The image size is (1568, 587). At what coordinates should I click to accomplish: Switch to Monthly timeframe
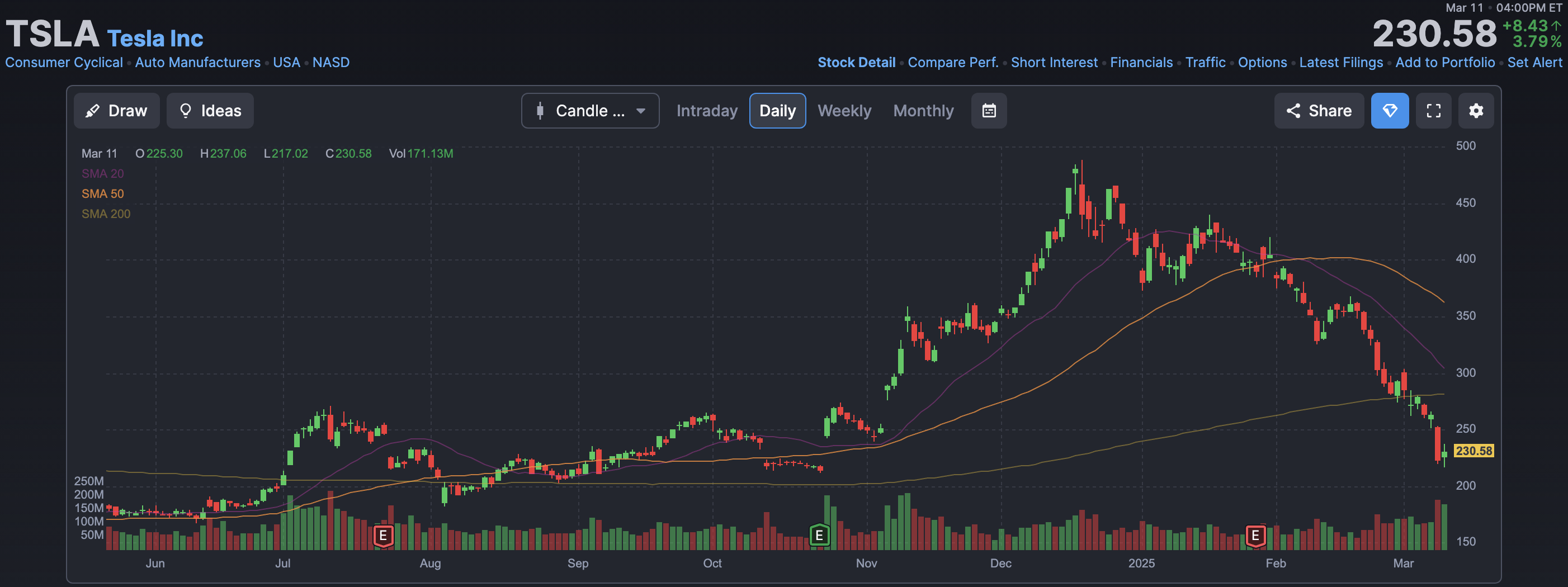click(923, 111)
